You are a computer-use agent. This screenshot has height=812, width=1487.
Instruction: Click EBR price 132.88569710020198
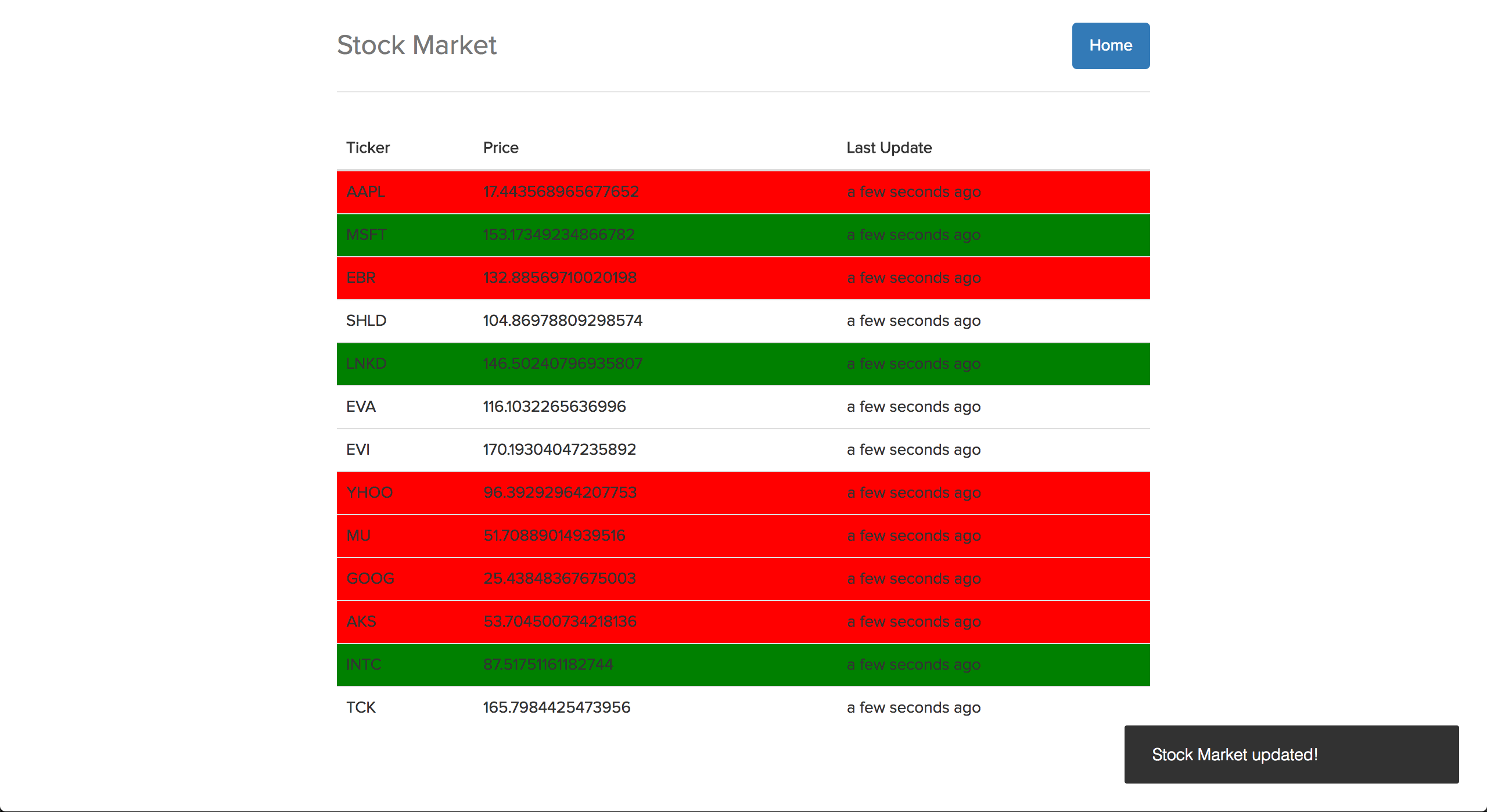coord(559,278)
